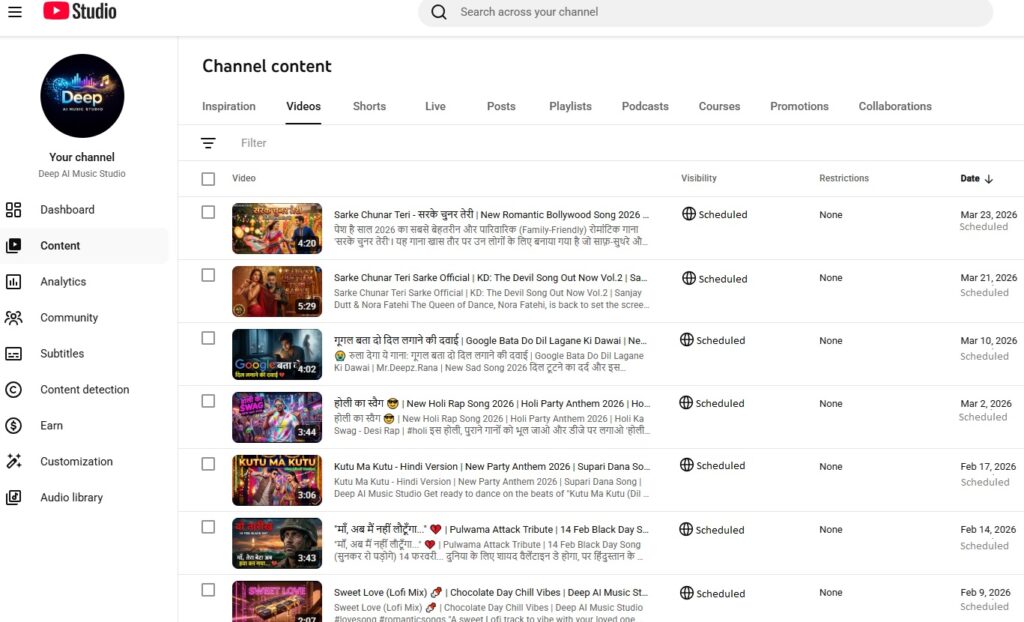This screenshot has width=1024, height=622.
Task: Switch to the Shorts tab
Action: coord(369,106)
